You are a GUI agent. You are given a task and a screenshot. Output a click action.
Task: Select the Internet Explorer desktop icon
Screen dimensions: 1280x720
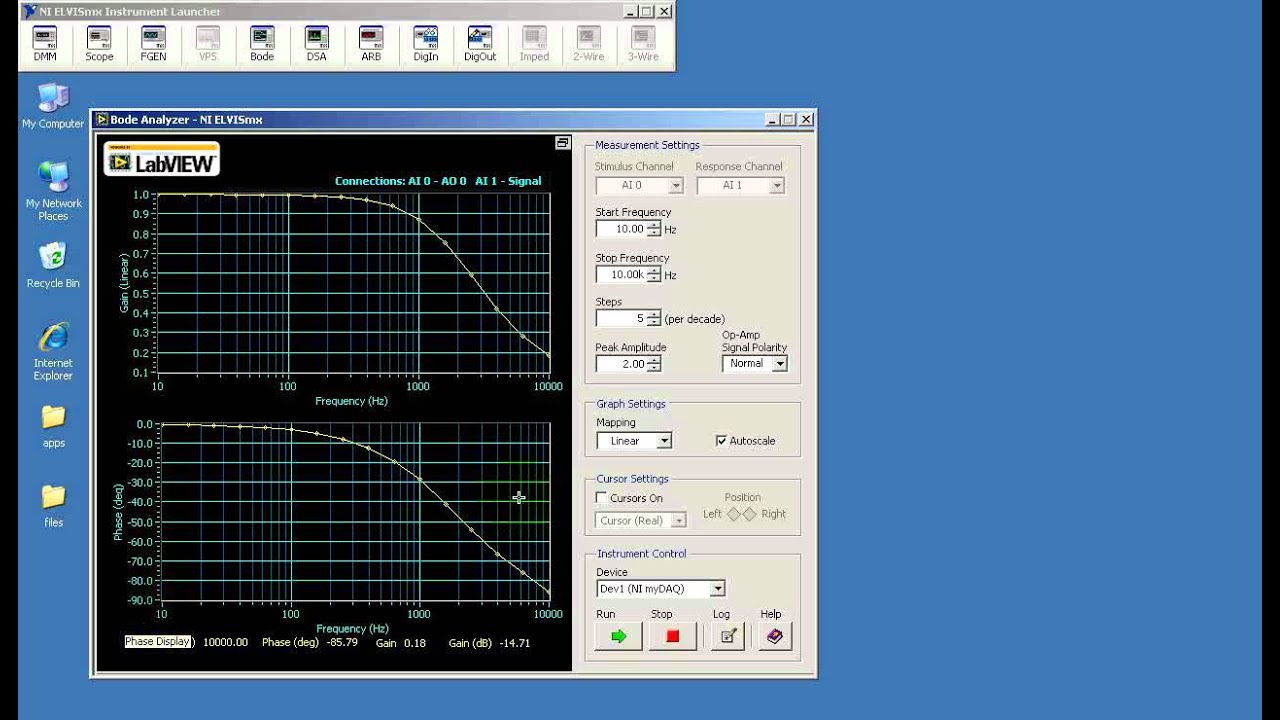coord(53,351)
